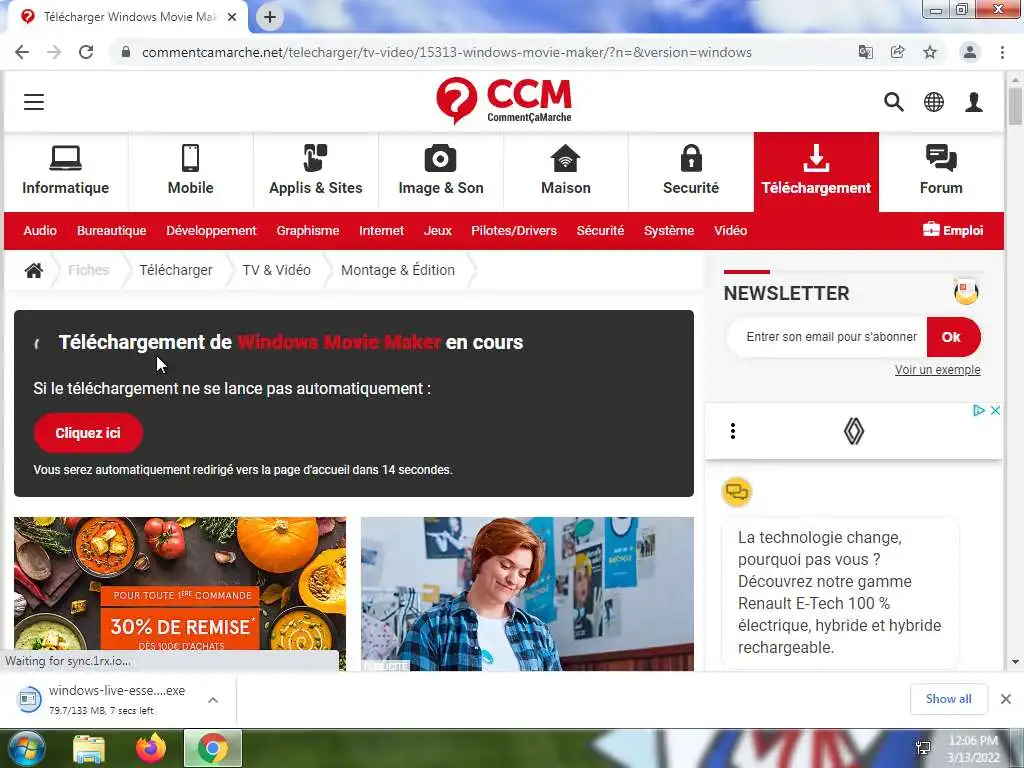Bookmark this page with star icon
1024x768 pixels.
point(930,52)
